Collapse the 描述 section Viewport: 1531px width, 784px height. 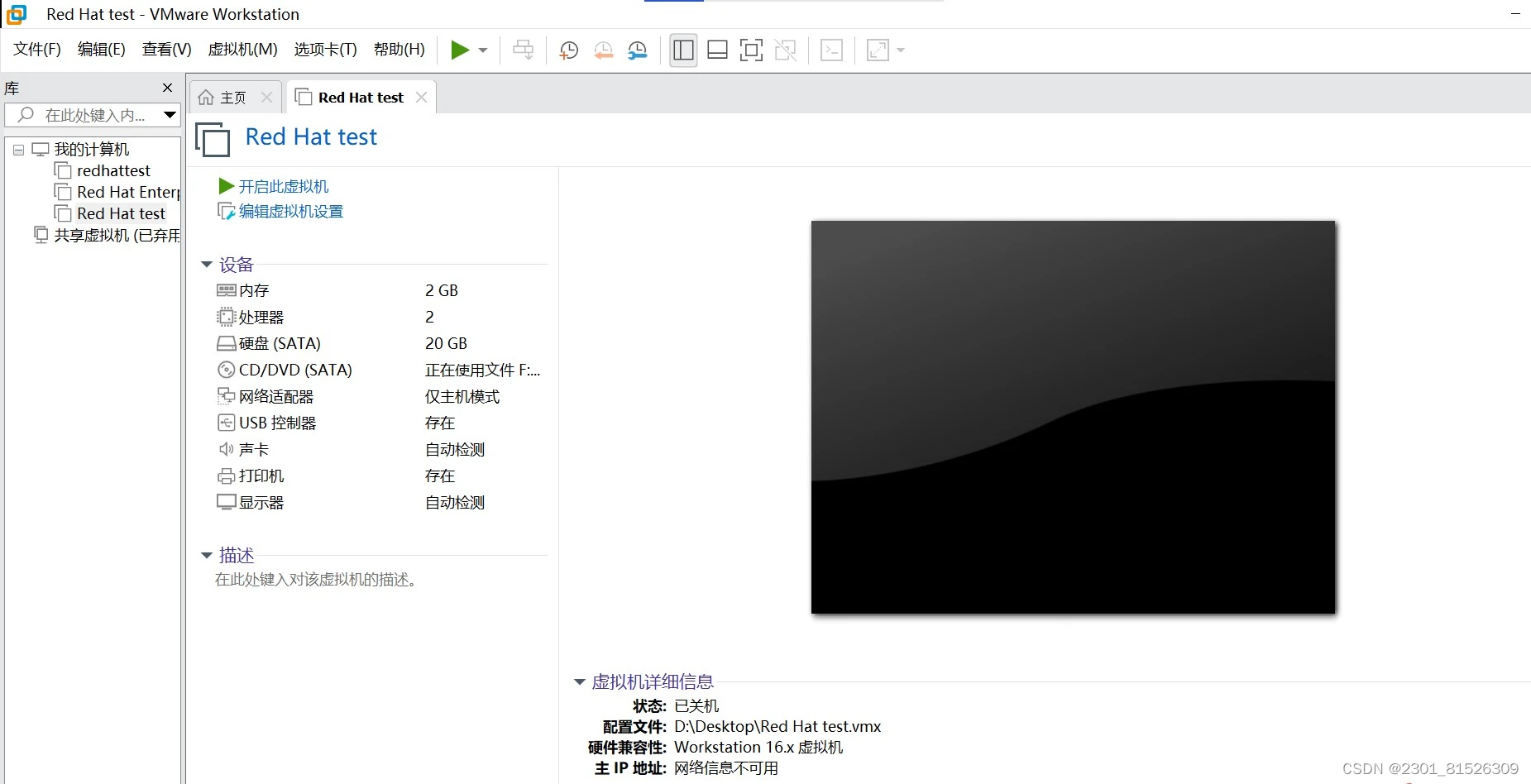click(x=207, y=556)
